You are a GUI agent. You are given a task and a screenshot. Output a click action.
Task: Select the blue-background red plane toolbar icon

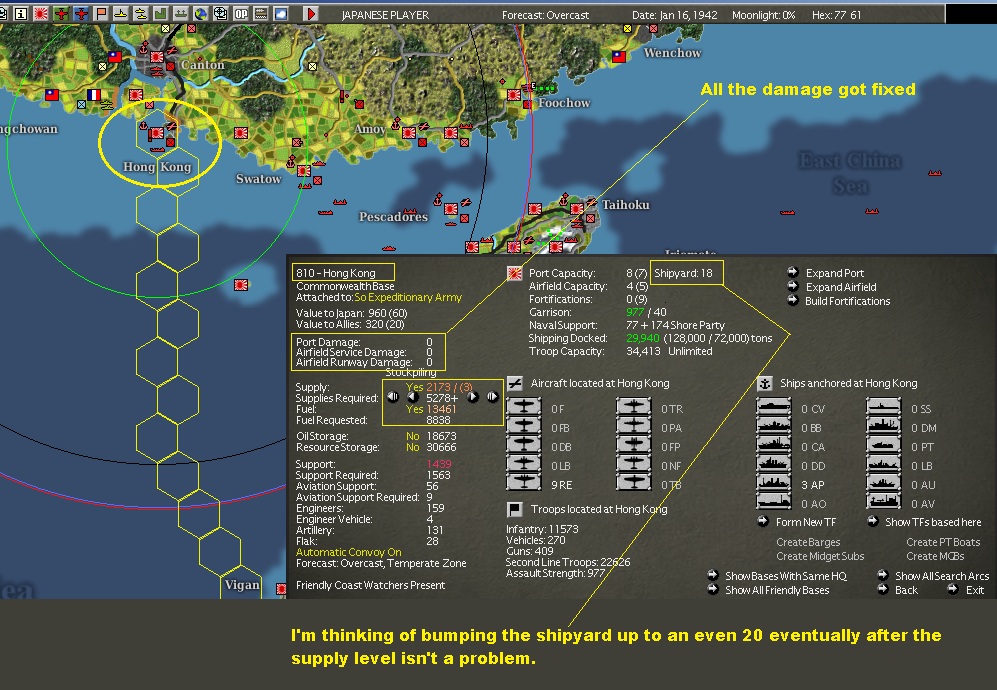click(81, 13)
